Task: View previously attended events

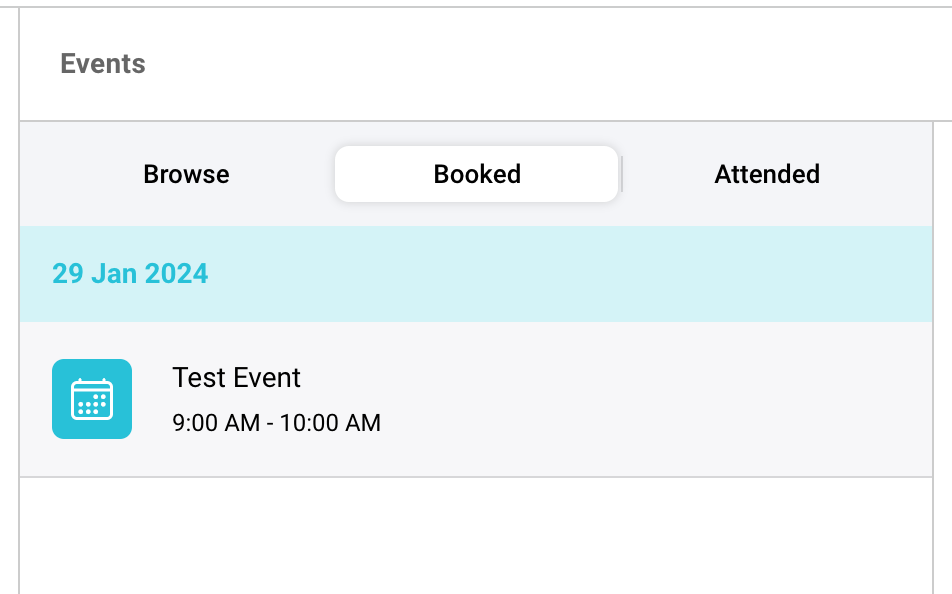Action: (x=767, y=174)
